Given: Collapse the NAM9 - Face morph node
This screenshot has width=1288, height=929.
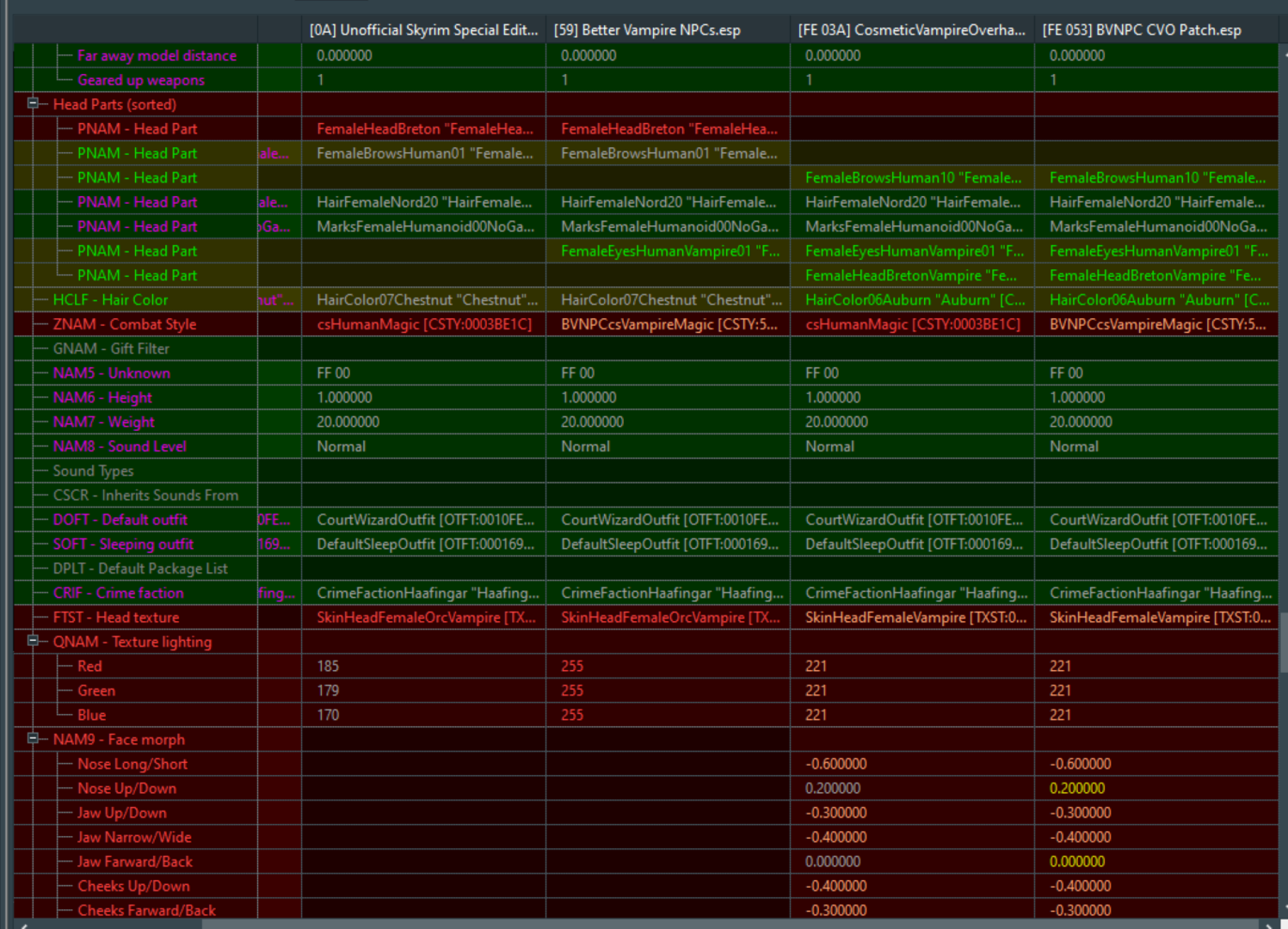Looking at the screenshot, I should [x=33, y=738].
